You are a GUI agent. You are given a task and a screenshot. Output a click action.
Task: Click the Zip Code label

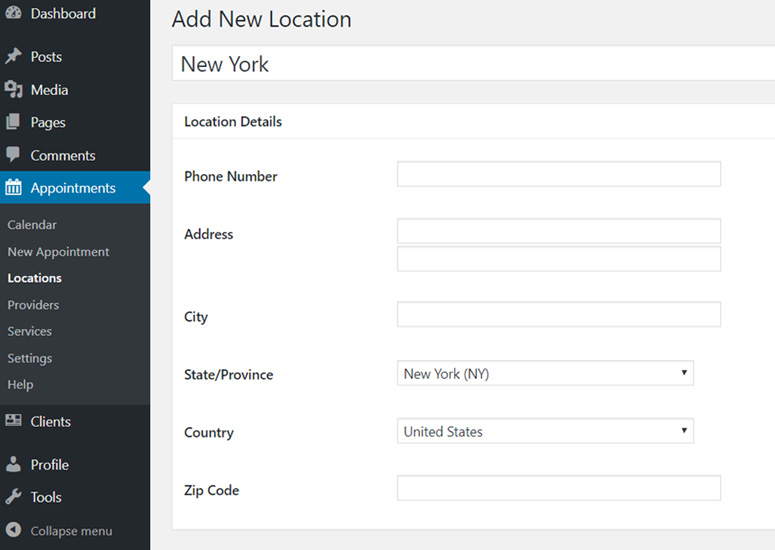[212, 490]
